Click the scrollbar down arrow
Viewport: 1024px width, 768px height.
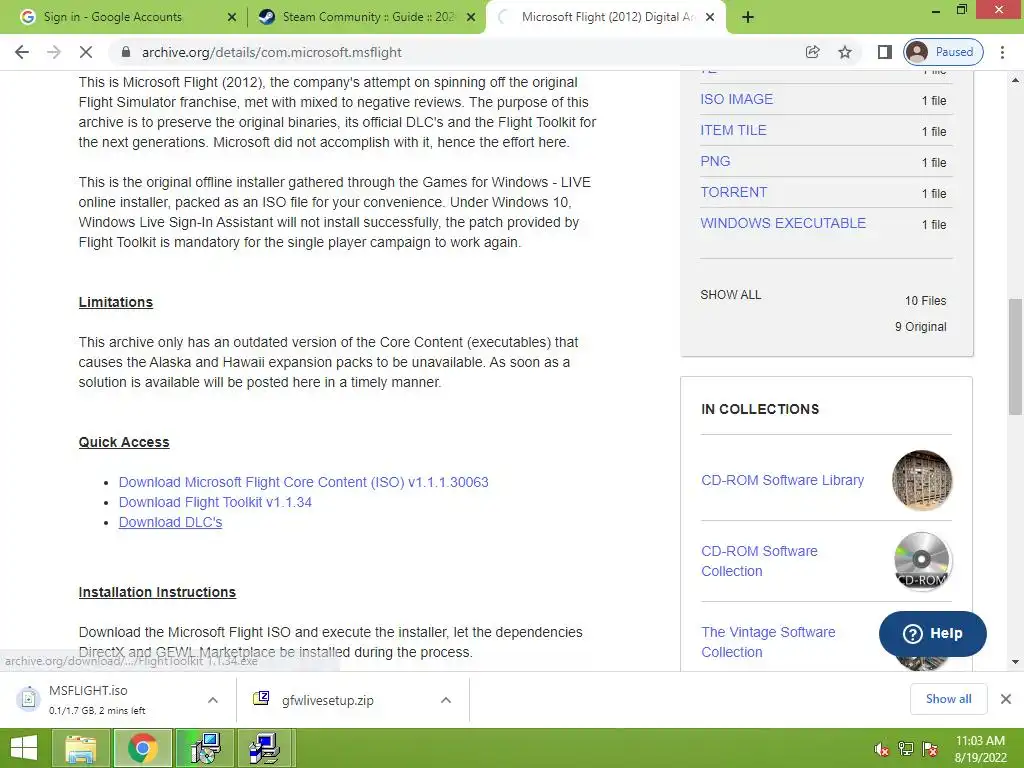tap(1015, 662)
